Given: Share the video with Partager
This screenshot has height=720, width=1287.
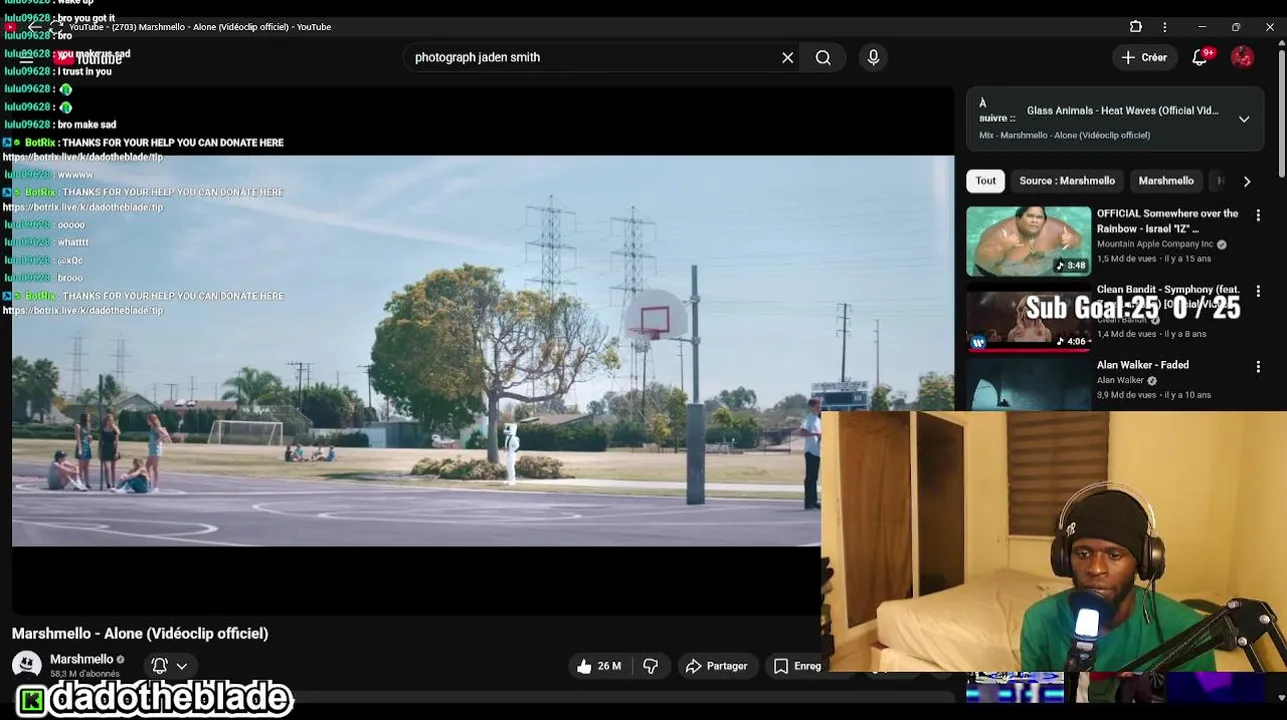Looking at the screenshot, I should tap(716, 666).
